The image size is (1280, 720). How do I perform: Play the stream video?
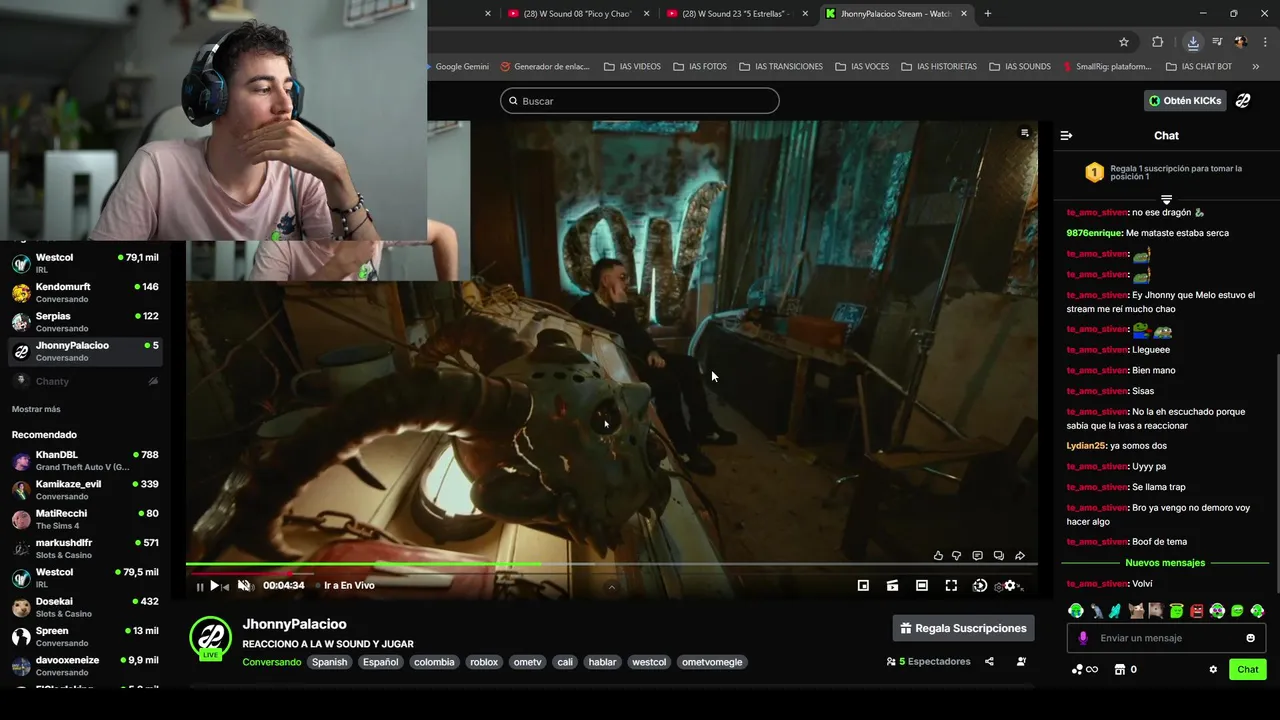point(213,586)
